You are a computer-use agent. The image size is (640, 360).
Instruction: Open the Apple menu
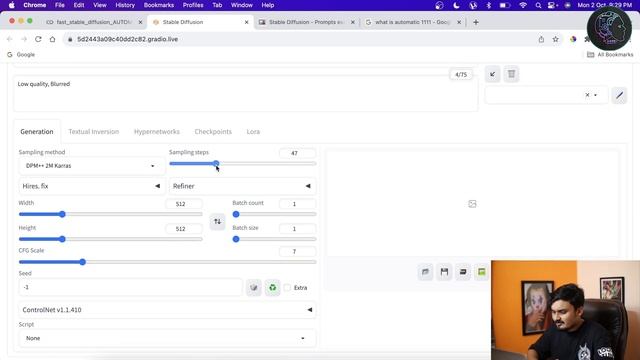(11, 5)
